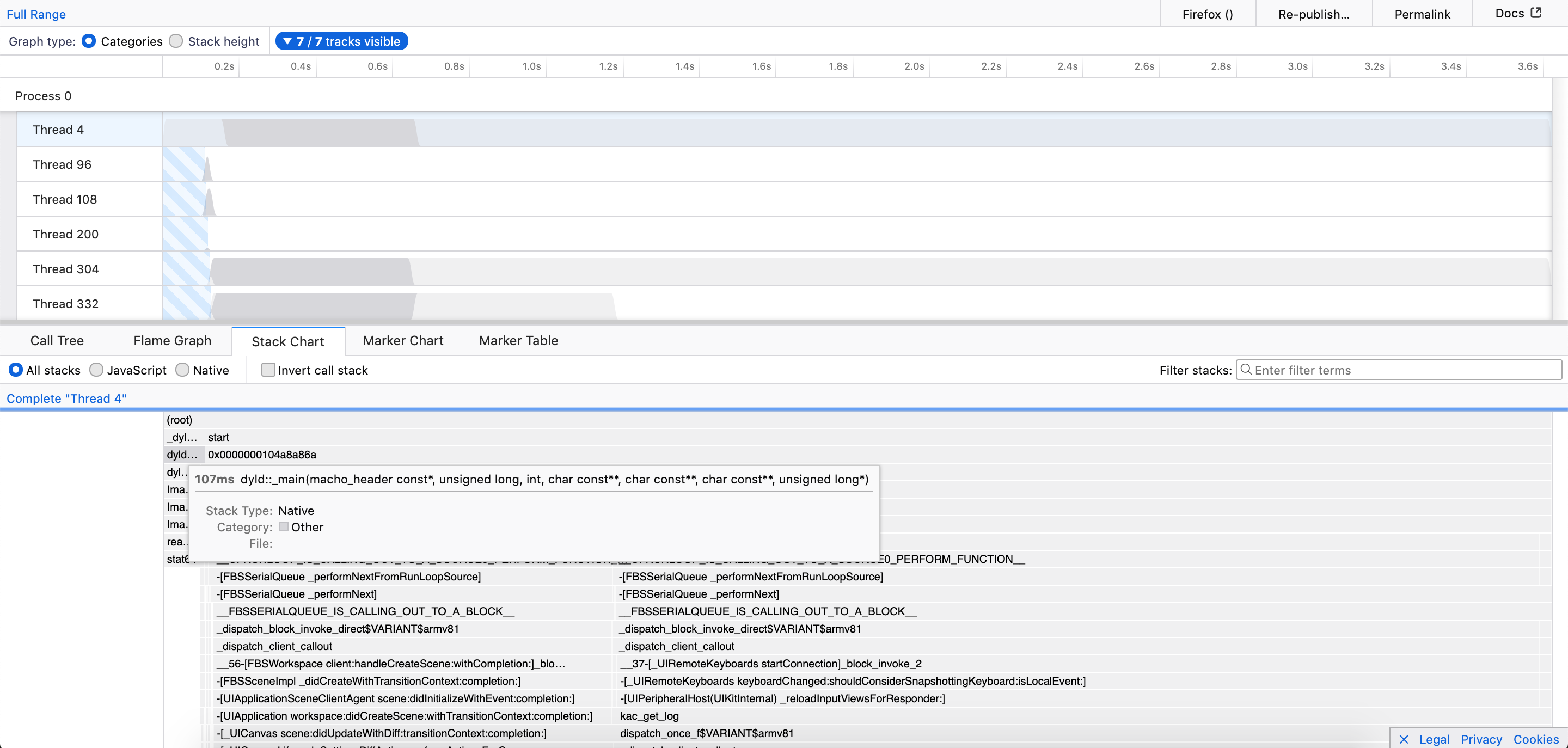Open the Marker Chart tab
This screenshot has width=1568, height=748.
click(x=403, y=341)
